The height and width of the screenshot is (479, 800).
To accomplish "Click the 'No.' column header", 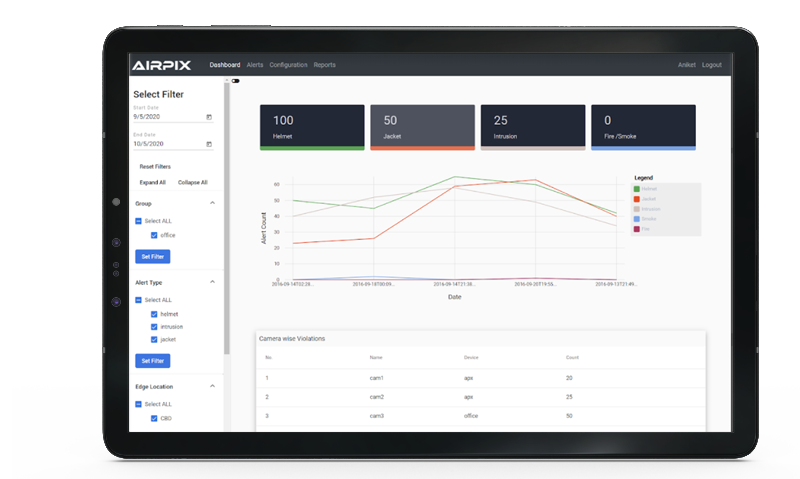I will tap(268, 358).
